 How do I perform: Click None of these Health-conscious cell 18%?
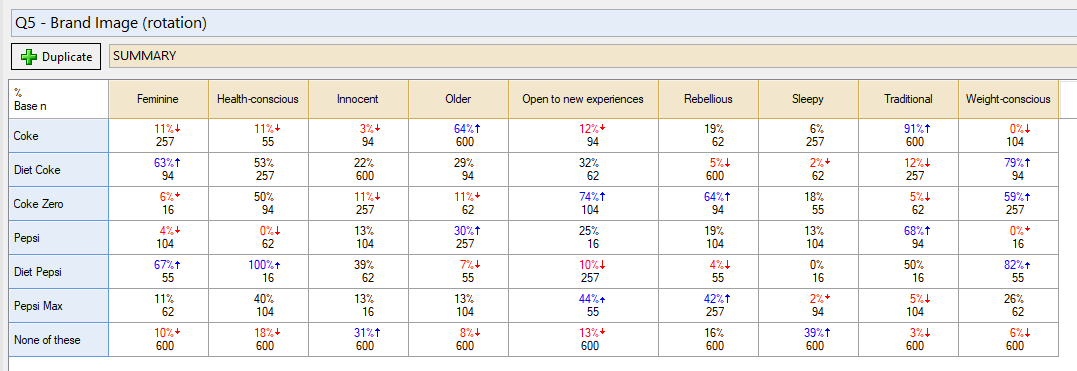pos(258,339)
